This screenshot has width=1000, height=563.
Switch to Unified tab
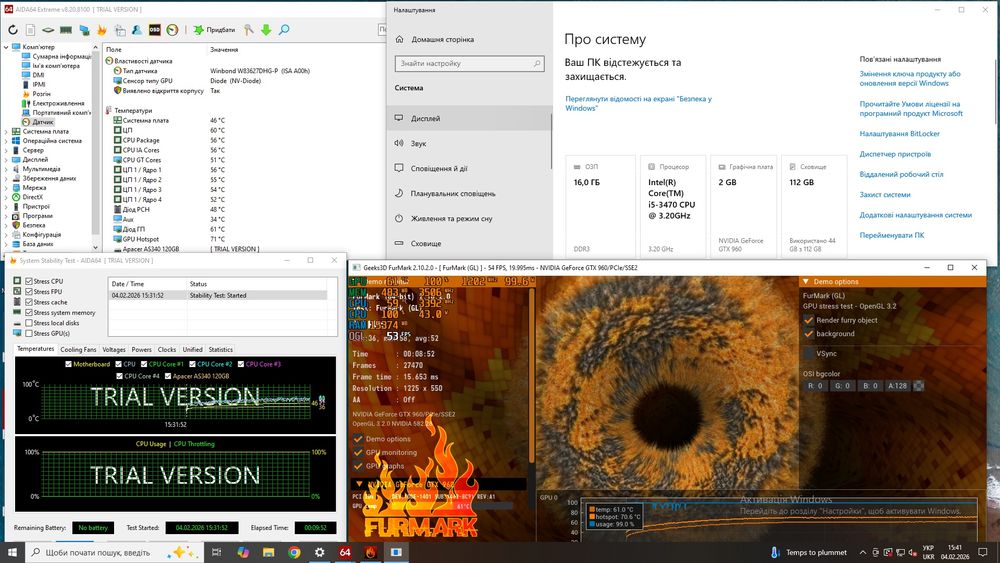tap(192, 349)
